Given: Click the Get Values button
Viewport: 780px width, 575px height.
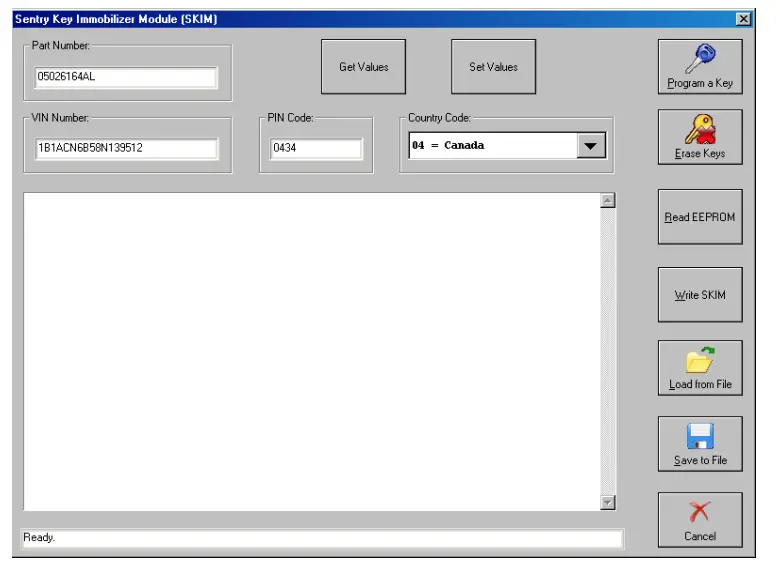Looking at the screenshot, I should (x=363, y=67).
